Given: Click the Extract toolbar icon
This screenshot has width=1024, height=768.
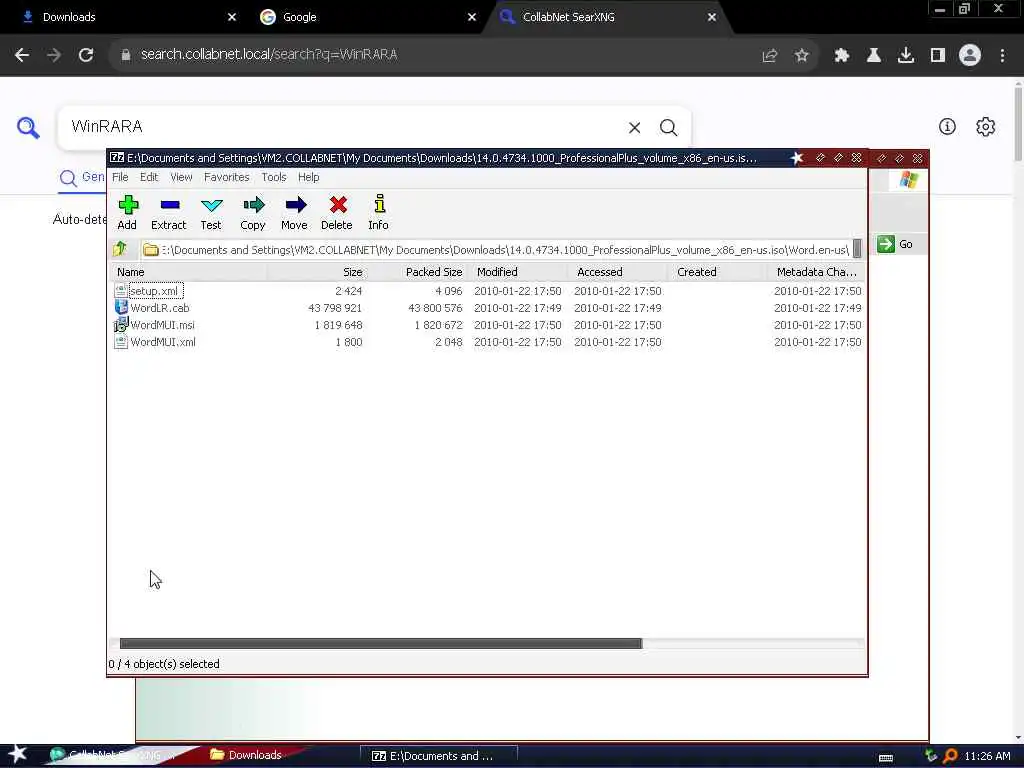Looking at the screenshot, I should (168, 212).
